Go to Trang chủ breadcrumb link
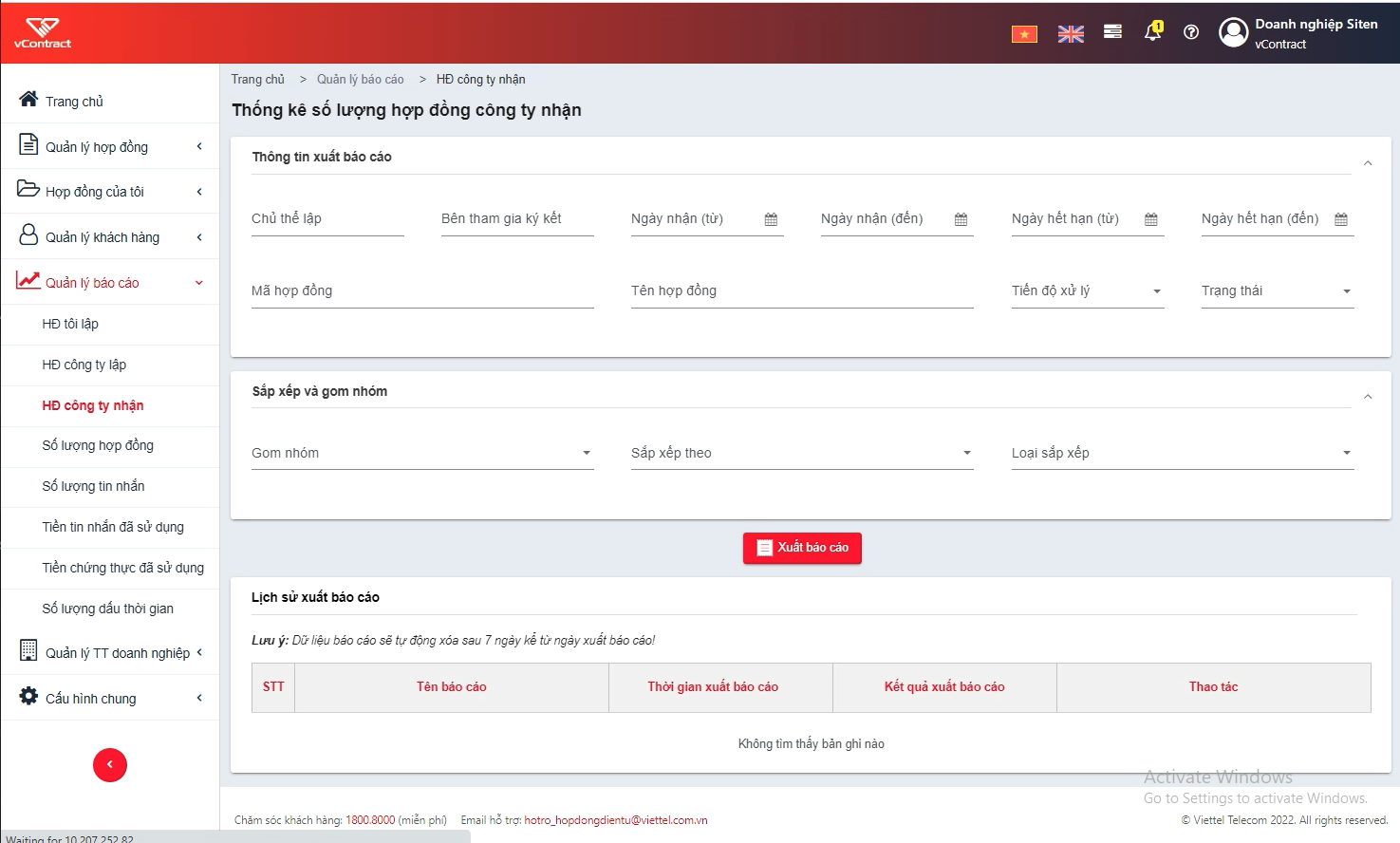The image size is (1400, 843). 258,80
